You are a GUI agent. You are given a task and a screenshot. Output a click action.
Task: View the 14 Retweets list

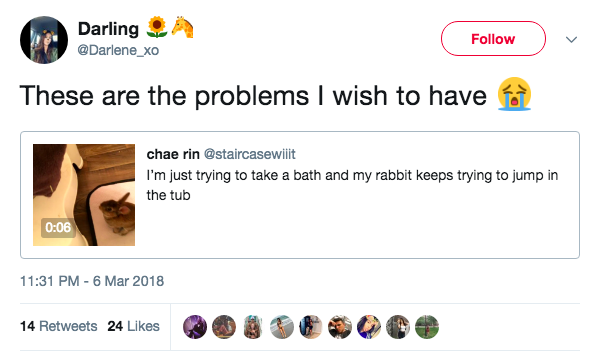point(59,326)
